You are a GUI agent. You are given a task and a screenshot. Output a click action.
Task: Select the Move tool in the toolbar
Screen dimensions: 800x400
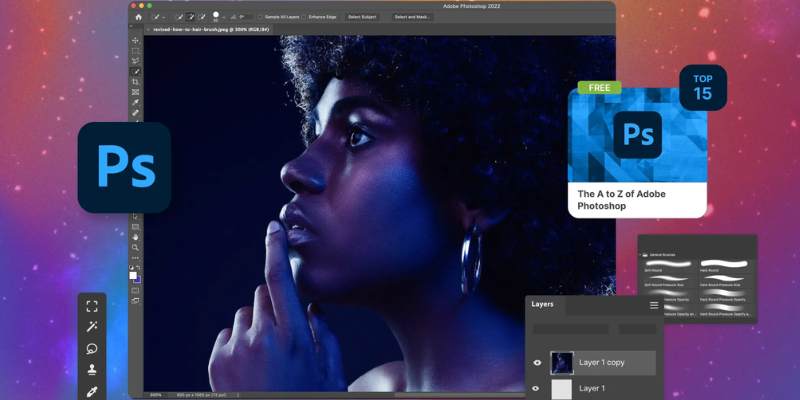point(135,40)
